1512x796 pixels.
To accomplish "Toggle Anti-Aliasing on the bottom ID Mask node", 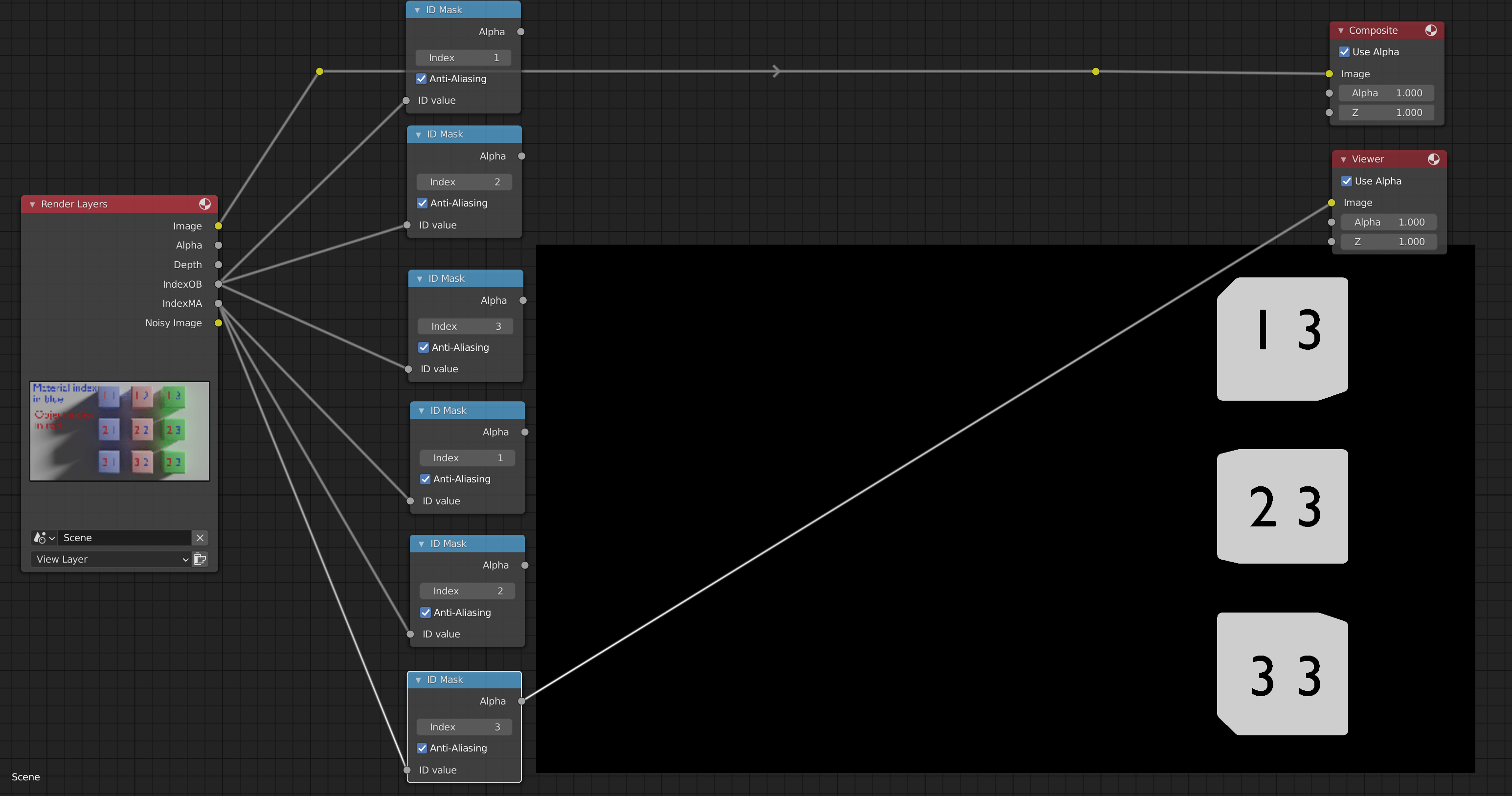I will point(422,748).
